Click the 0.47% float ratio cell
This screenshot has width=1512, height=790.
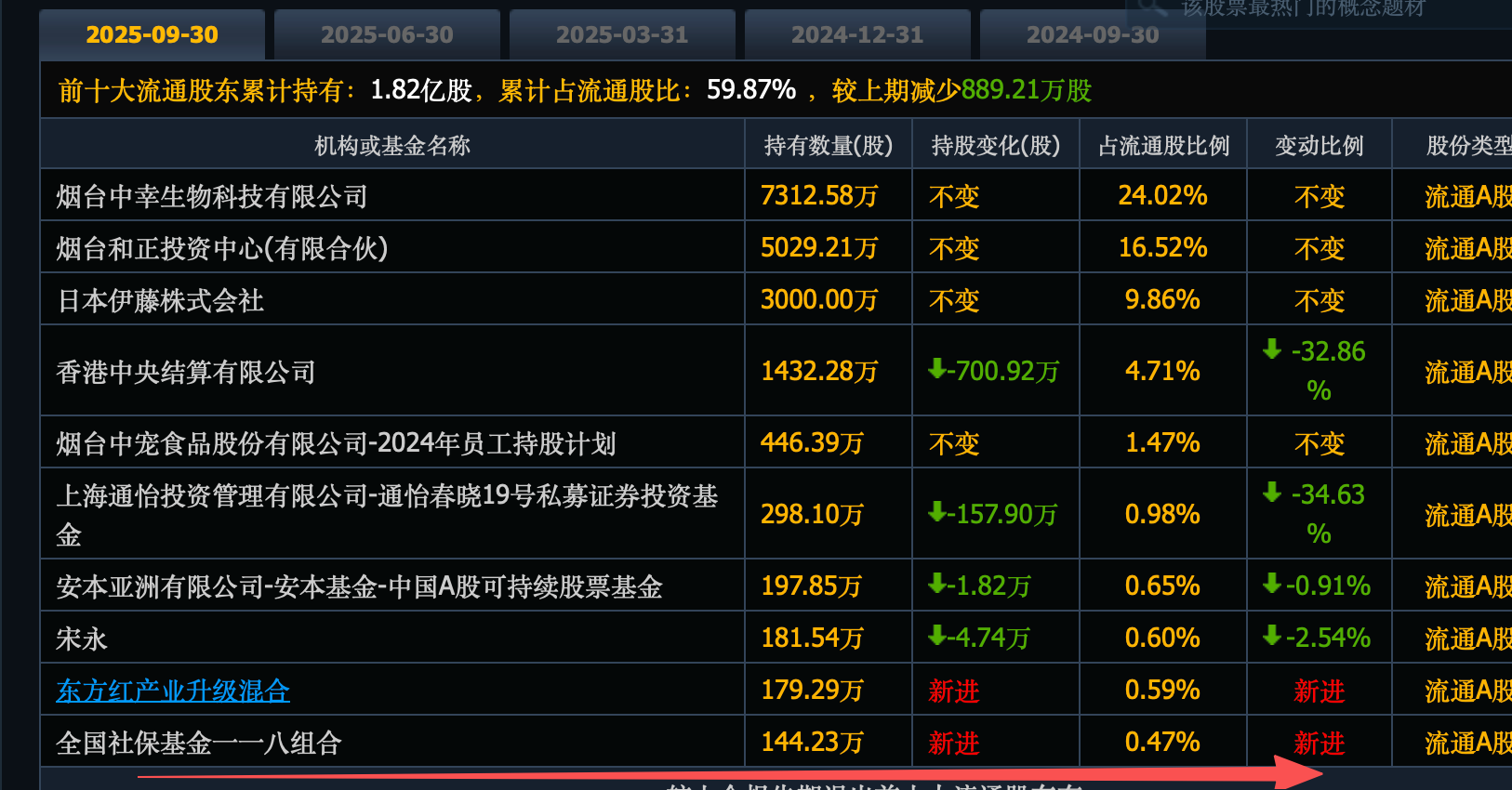pos(1162,742)
